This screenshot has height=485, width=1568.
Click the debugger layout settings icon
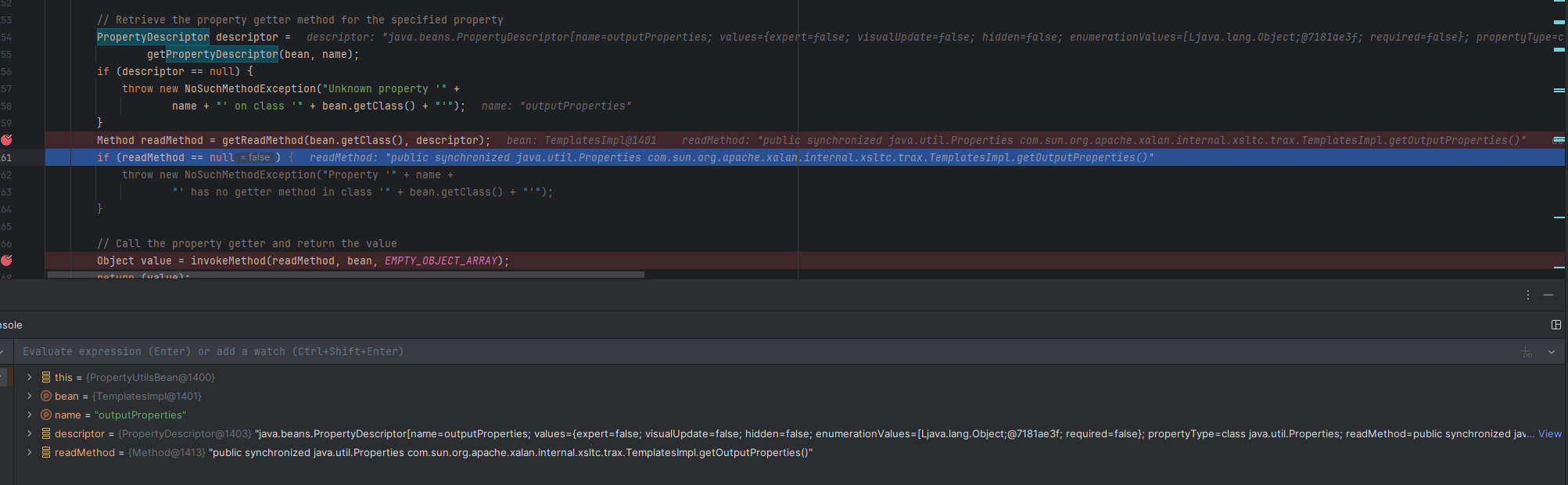pos(1555,325)
